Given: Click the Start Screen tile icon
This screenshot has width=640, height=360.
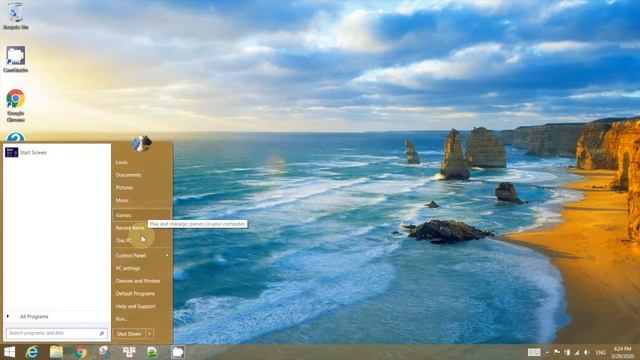Looking at the screenshot, I should point(11,152).
